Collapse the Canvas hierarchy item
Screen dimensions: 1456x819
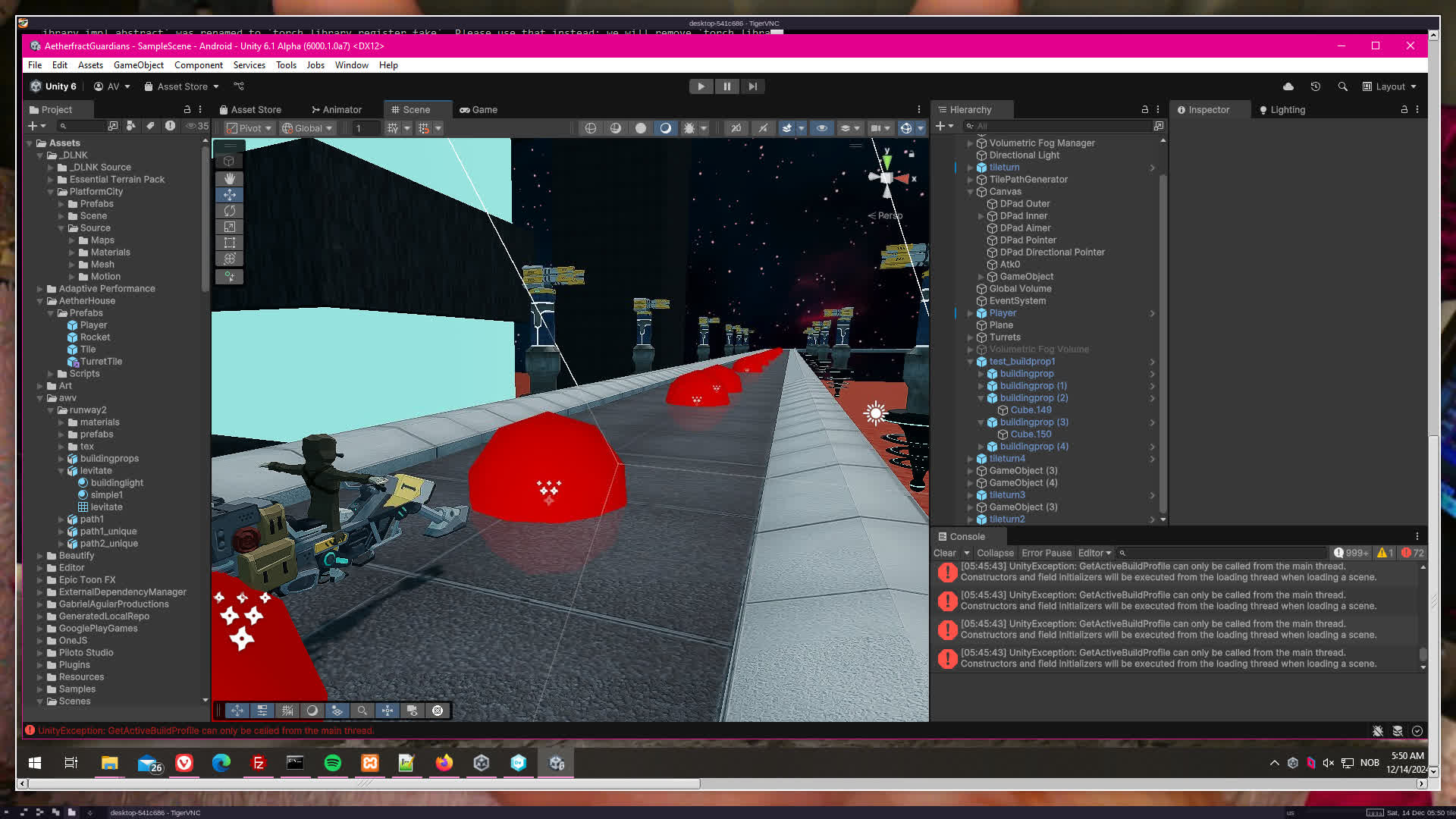click(970, 192)
